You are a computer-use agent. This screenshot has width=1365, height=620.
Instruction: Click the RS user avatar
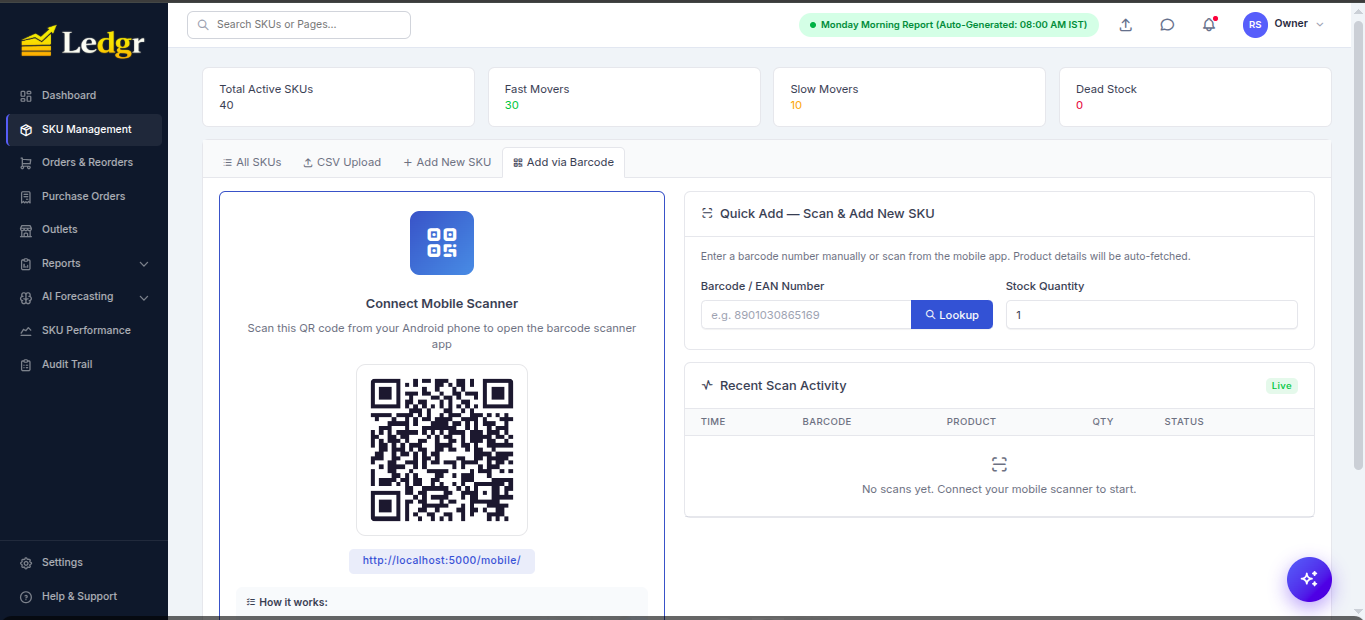click(x=1255, y=25)
